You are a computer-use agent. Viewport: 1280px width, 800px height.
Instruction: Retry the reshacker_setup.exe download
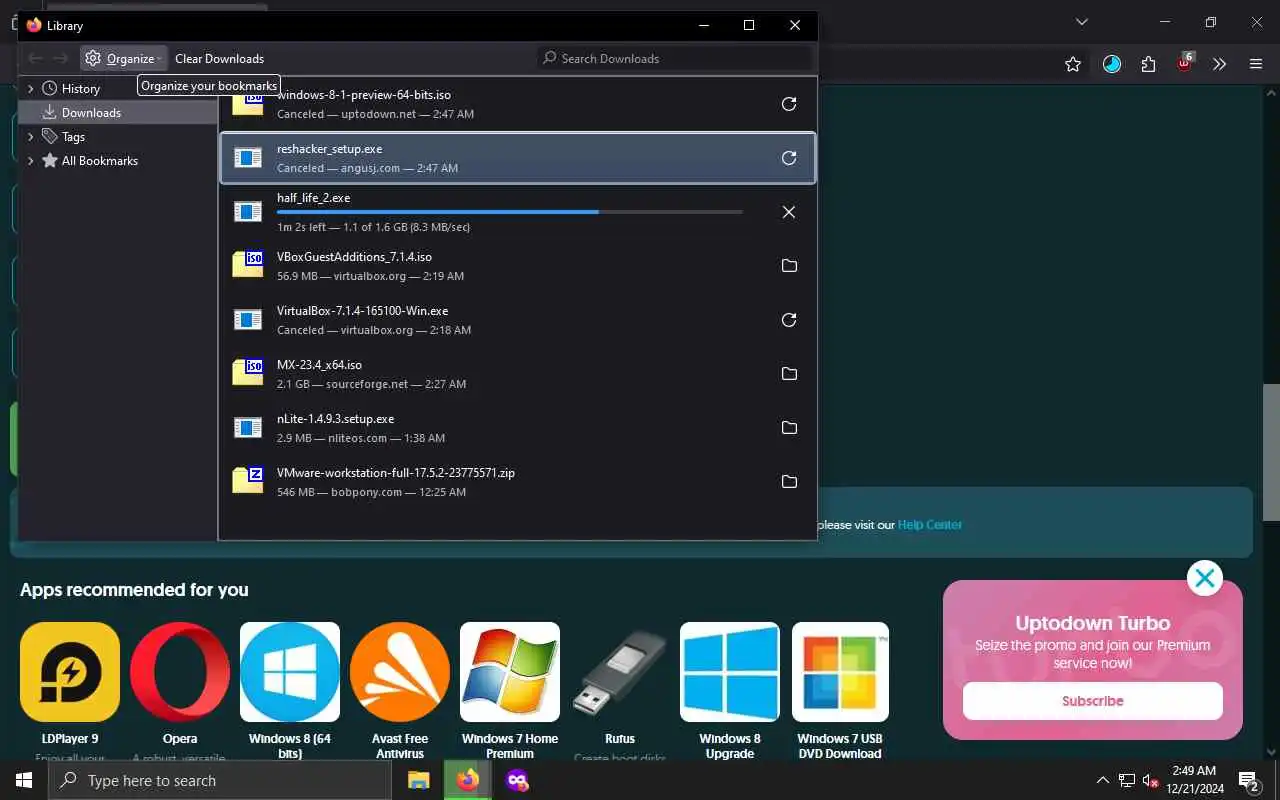point(789,158)
